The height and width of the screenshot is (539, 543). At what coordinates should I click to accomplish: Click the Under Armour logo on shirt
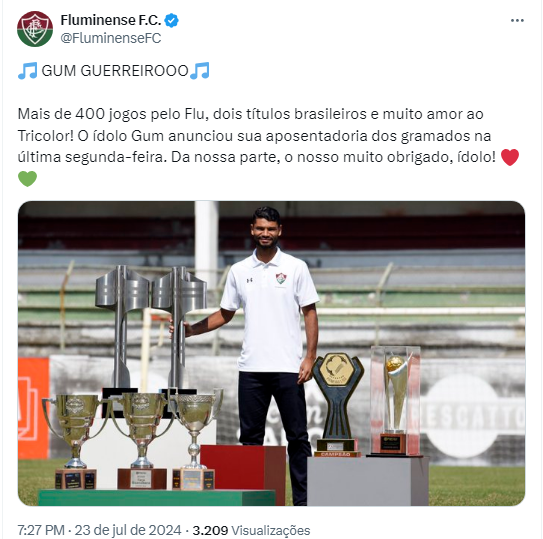point(249,280)
